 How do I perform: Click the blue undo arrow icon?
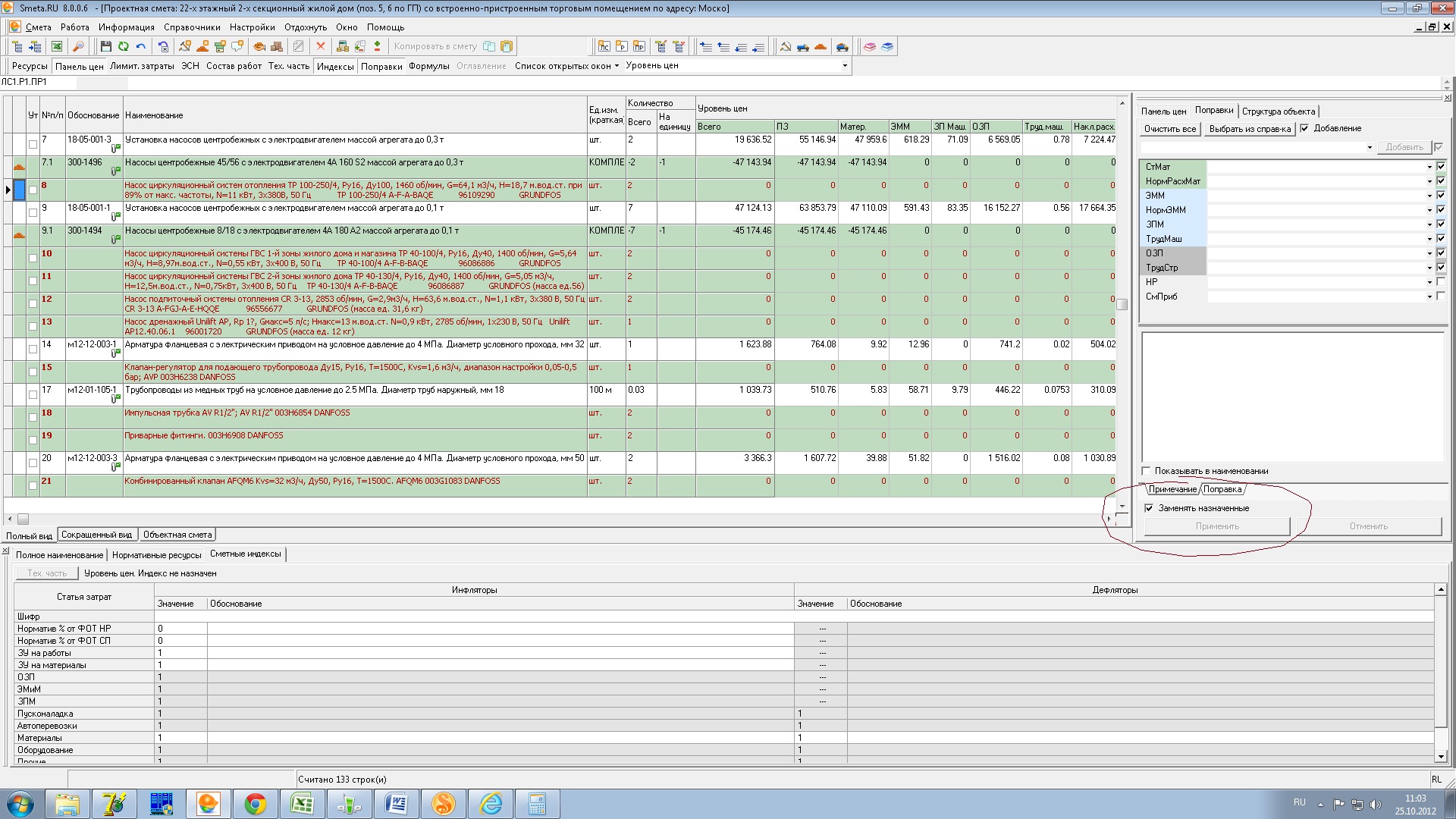click(x=141, y=46)
